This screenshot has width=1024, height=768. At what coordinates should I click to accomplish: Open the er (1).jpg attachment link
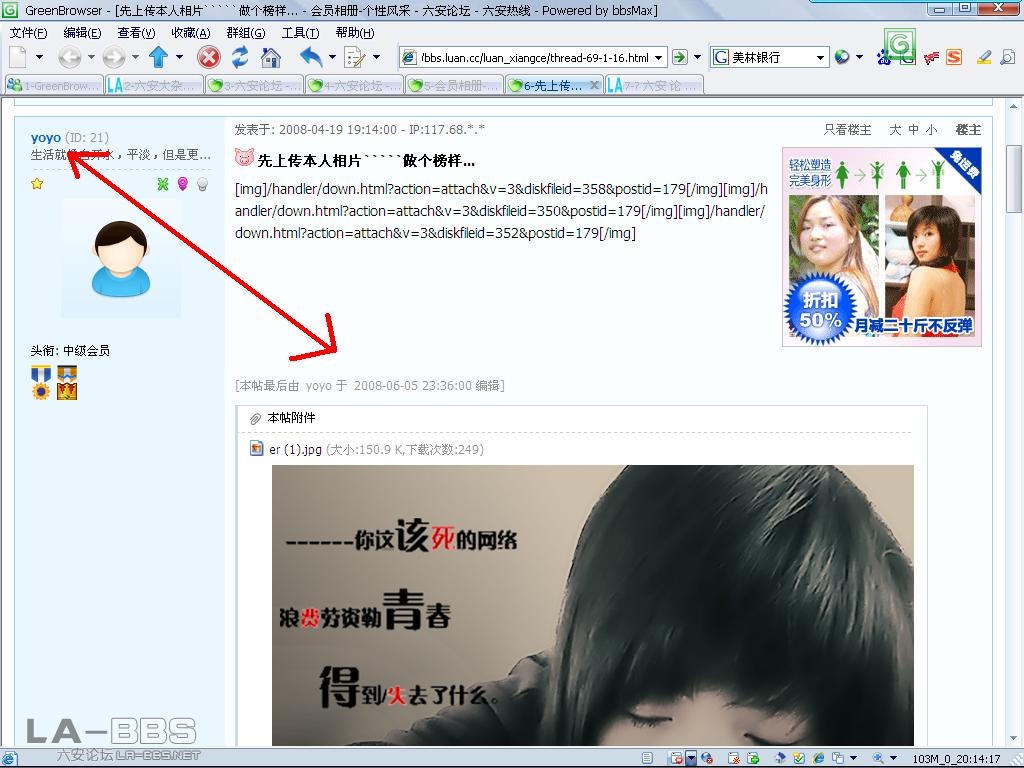coord(295,450)
